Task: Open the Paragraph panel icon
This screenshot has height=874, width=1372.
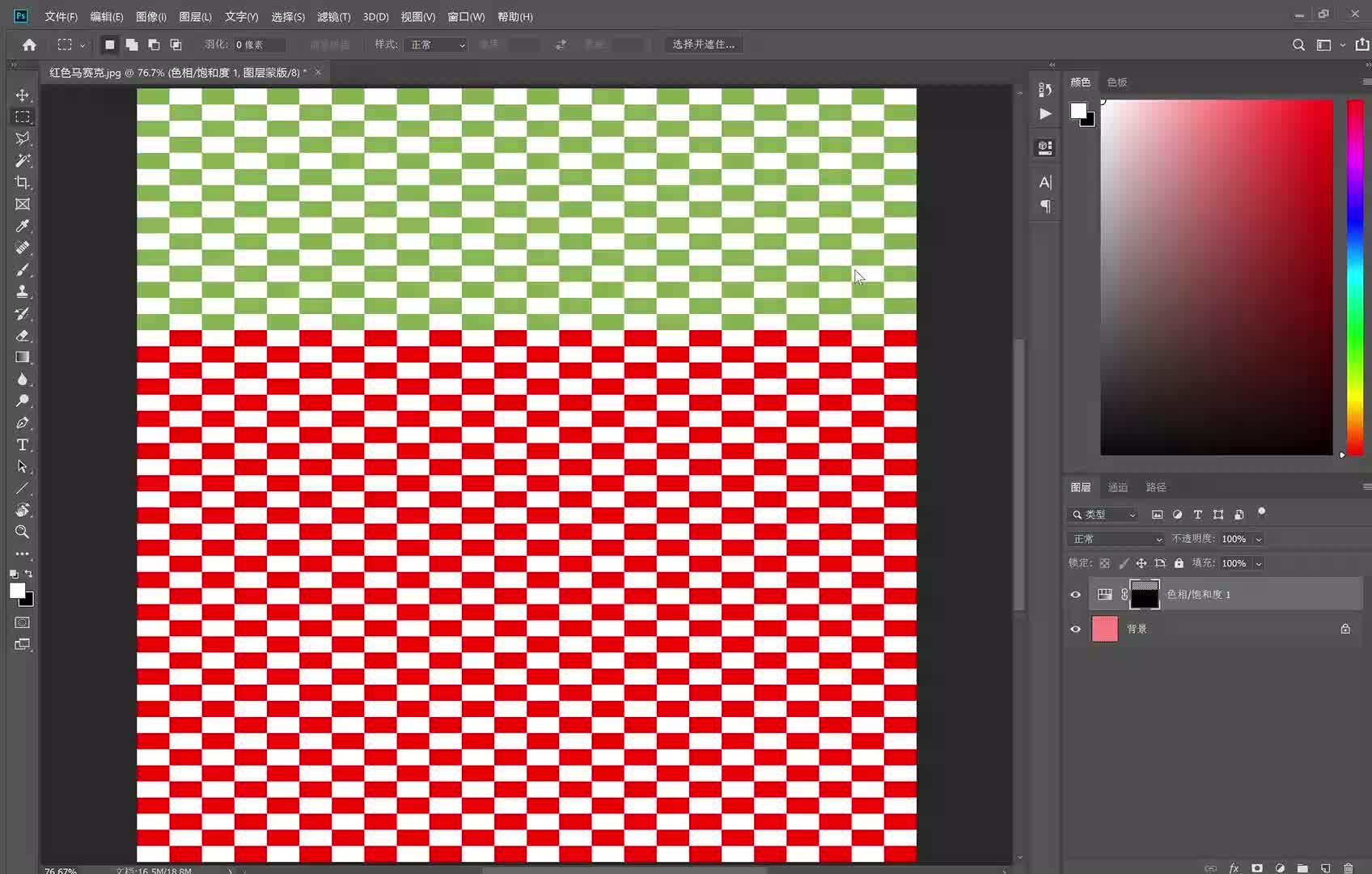Action: coord(1045,207)
